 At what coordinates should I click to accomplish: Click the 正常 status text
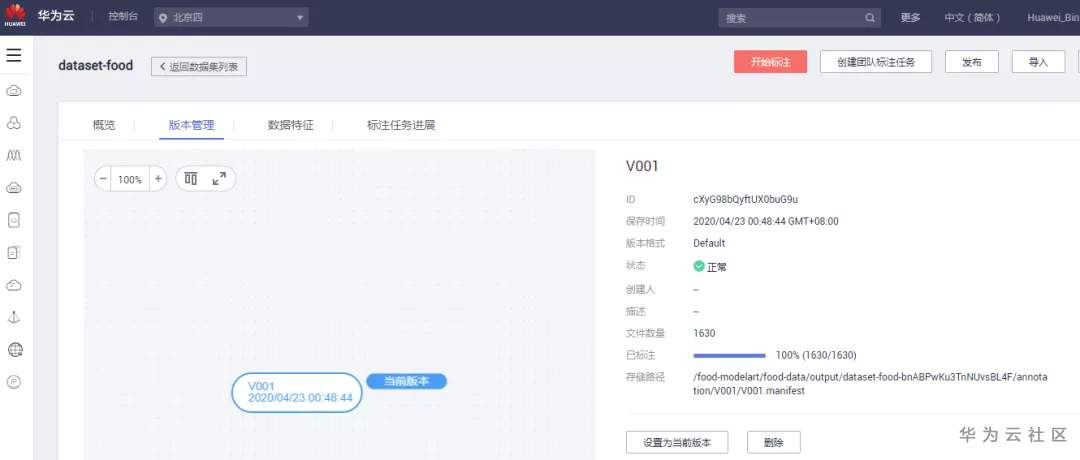click(717, 267)
